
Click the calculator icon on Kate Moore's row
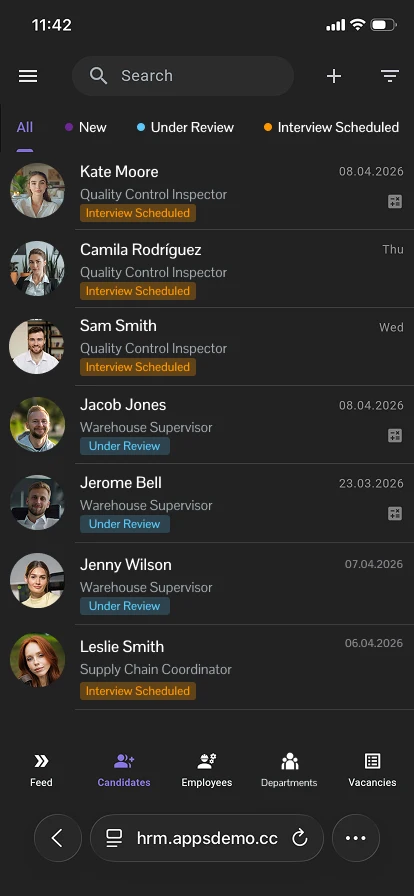click(x=395, y=202)
